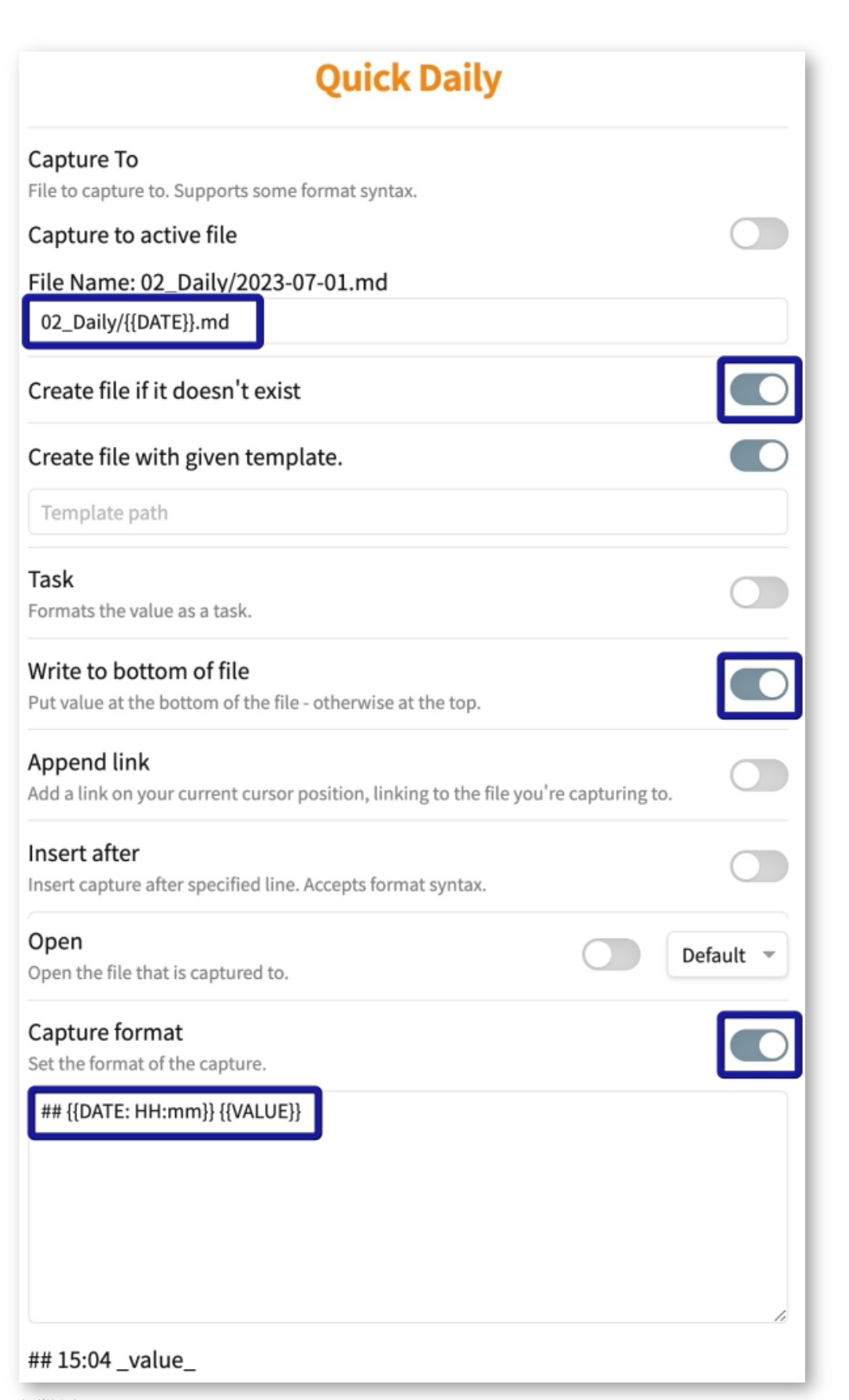Focus the Template path input
Screen dimensions: 849x1400
click(408, 512)
